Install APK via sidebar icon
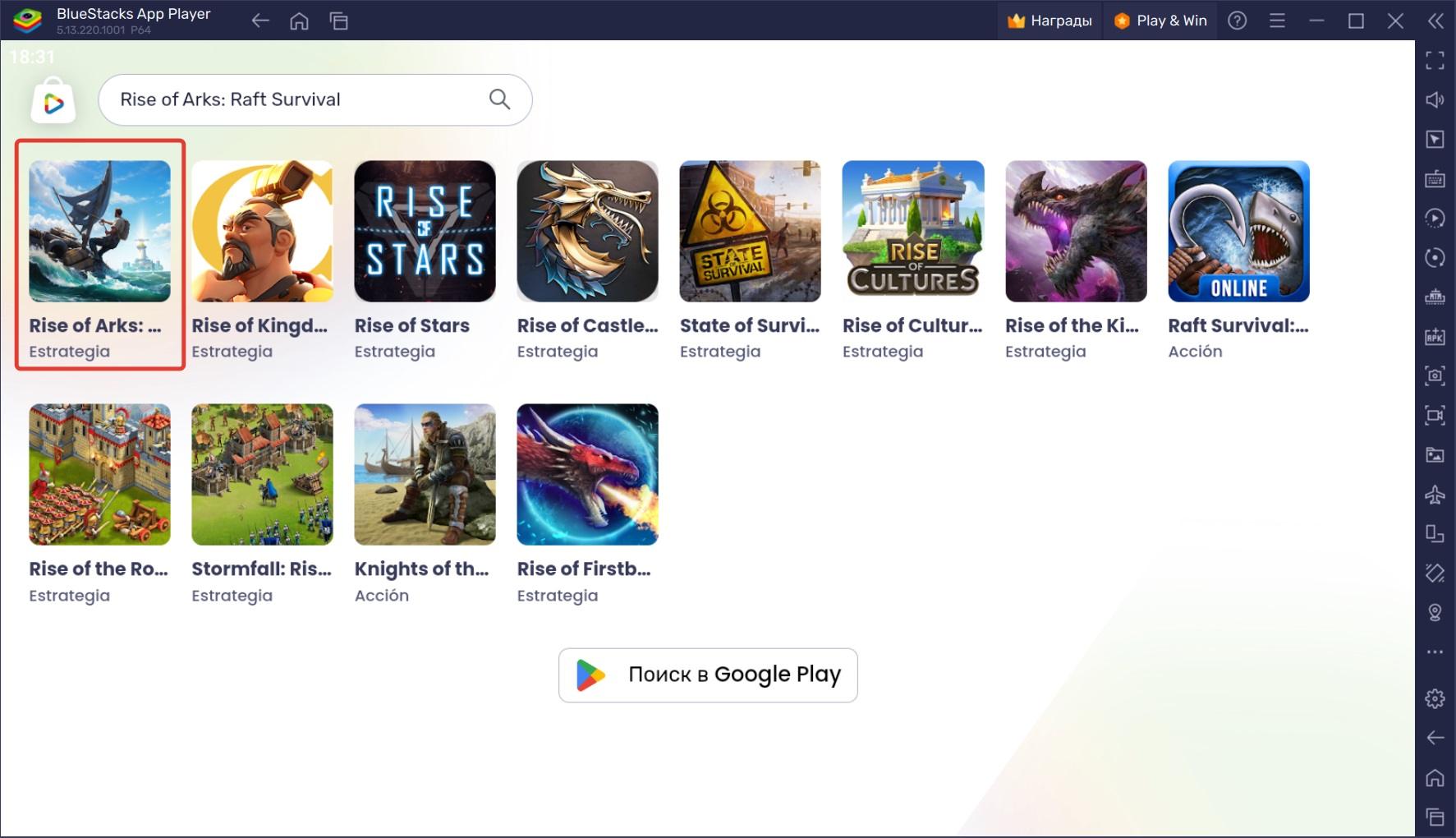The height and width of the screenshot is (838, 1456). [1435, 336]
